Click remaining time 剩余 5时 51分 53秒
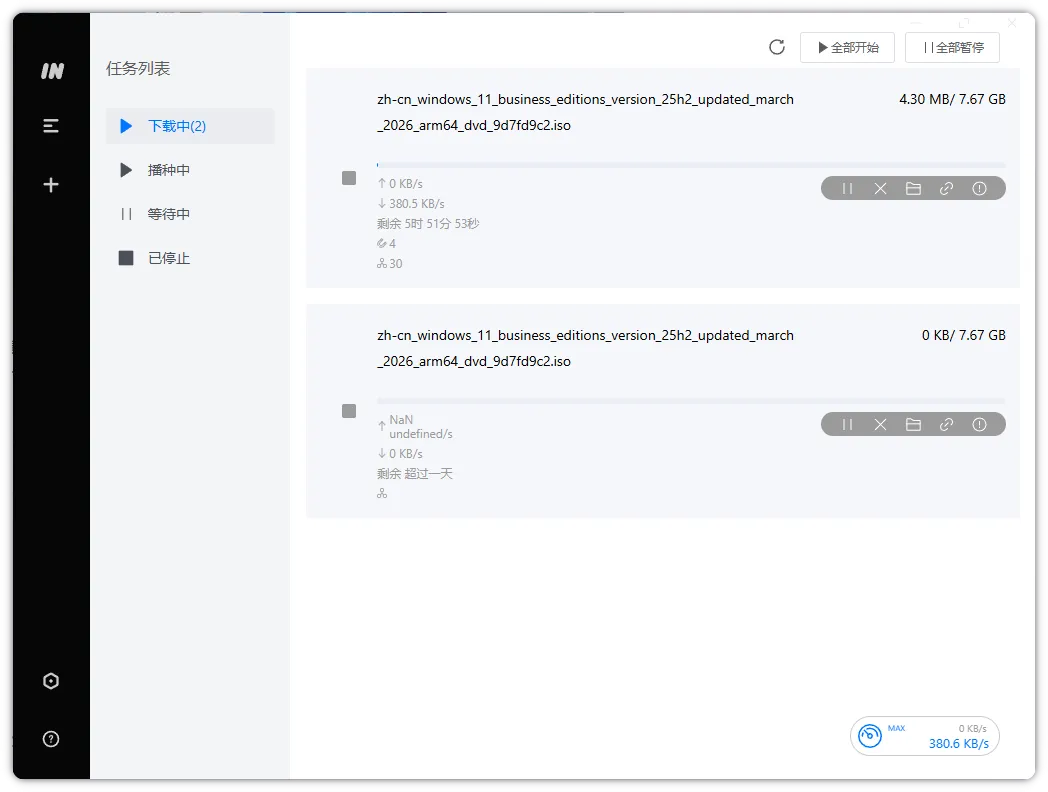1048x792 pixels. point(428,223)
